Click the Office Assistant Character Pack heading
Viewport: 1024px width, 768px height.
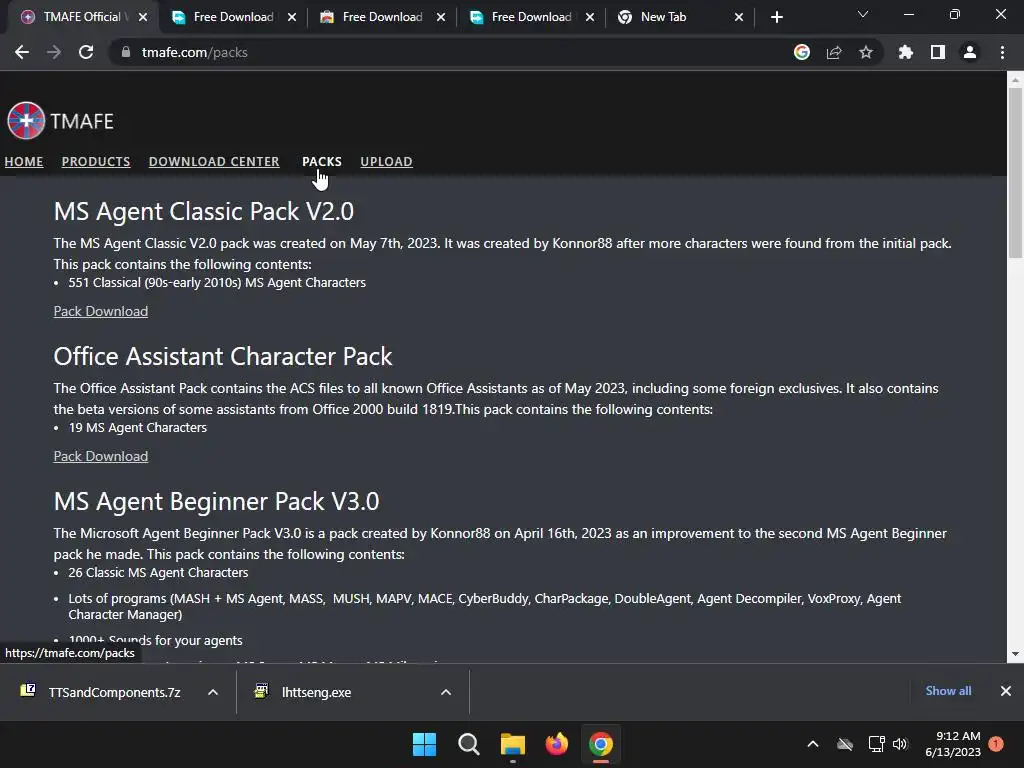click(x=223, y=357)
